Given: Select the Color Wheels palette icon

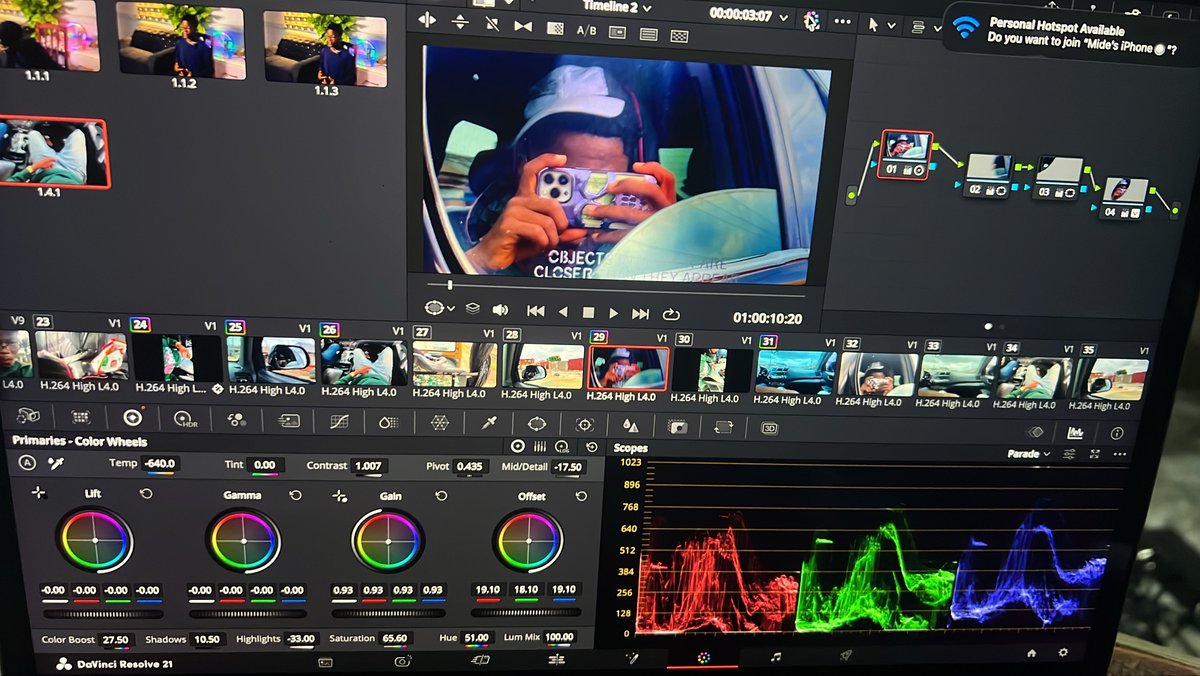Looking at the screenshot, I should point(132,417).
